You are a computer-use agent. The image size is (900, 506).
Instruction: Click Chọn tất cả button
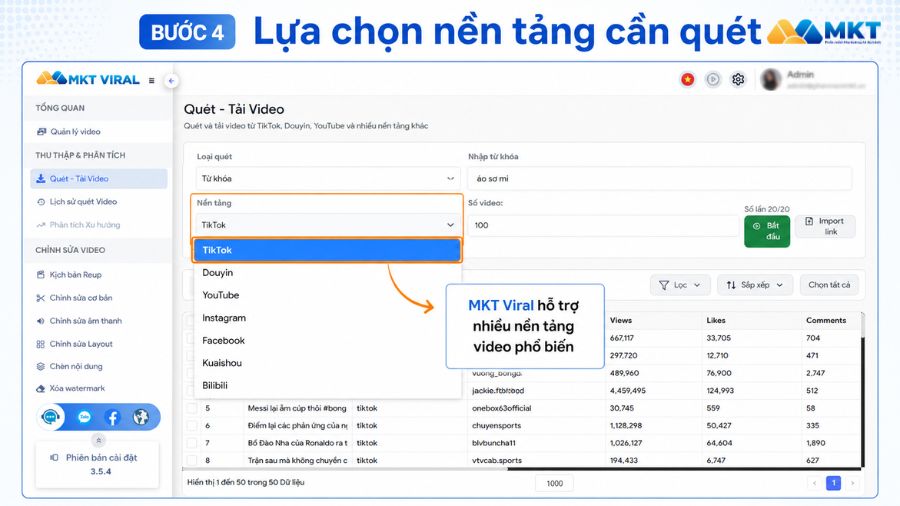click(x=829, y=285)
